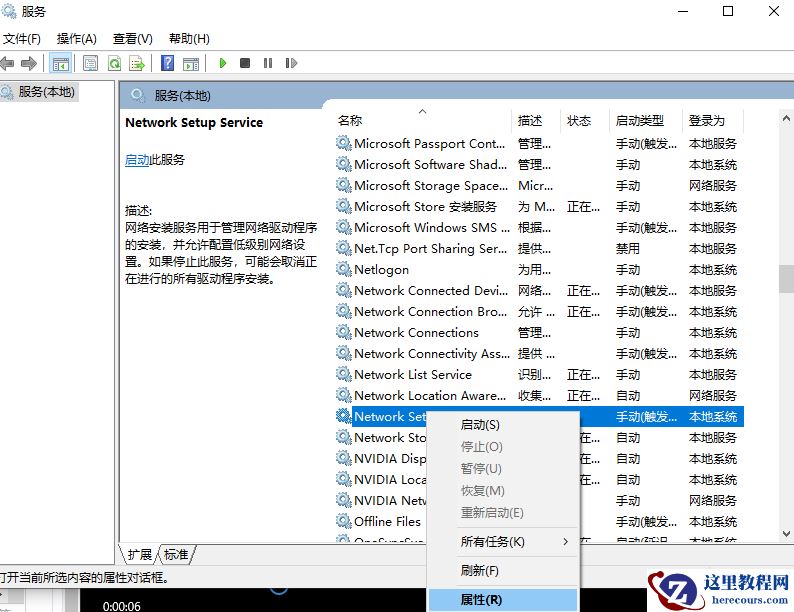This screenshot has width=794, height=612.
Task: Minimize the Services window
Action: 683,11
